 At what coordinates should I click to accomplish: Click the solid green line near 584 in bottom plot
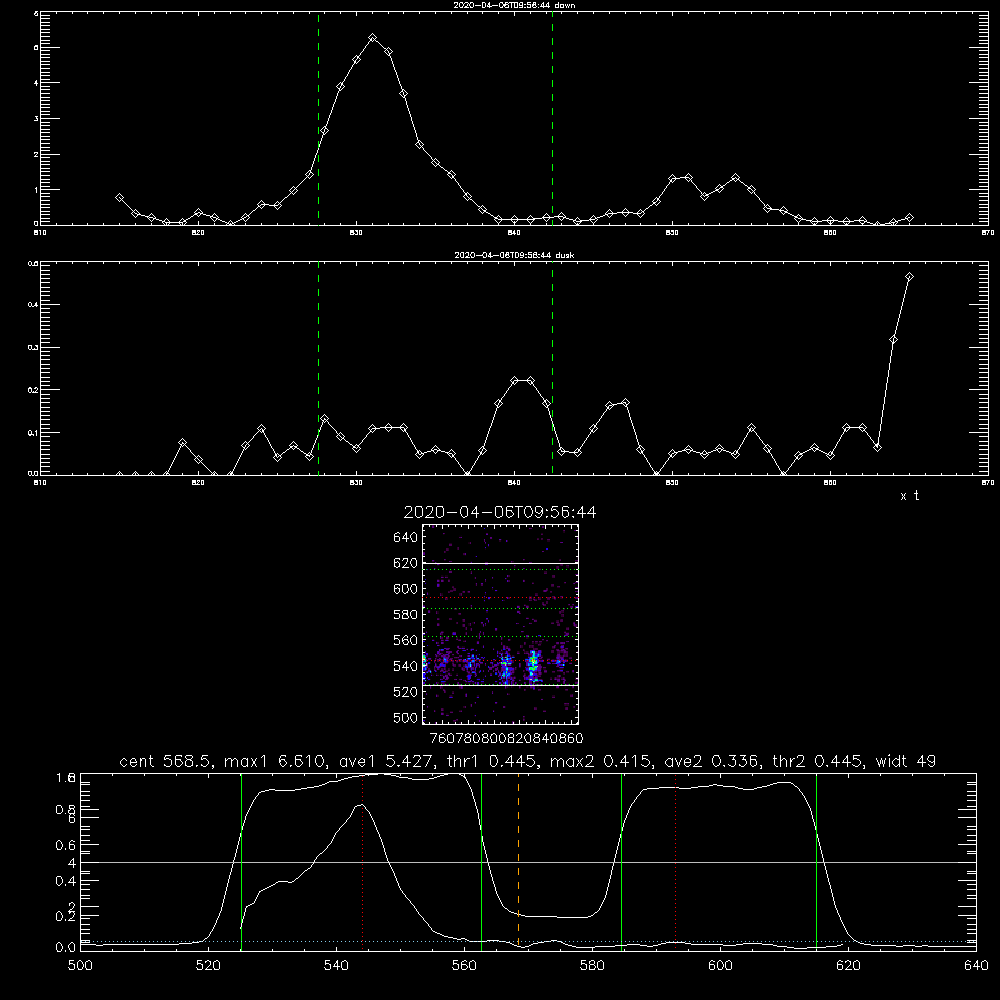click(x=621, y=861)
